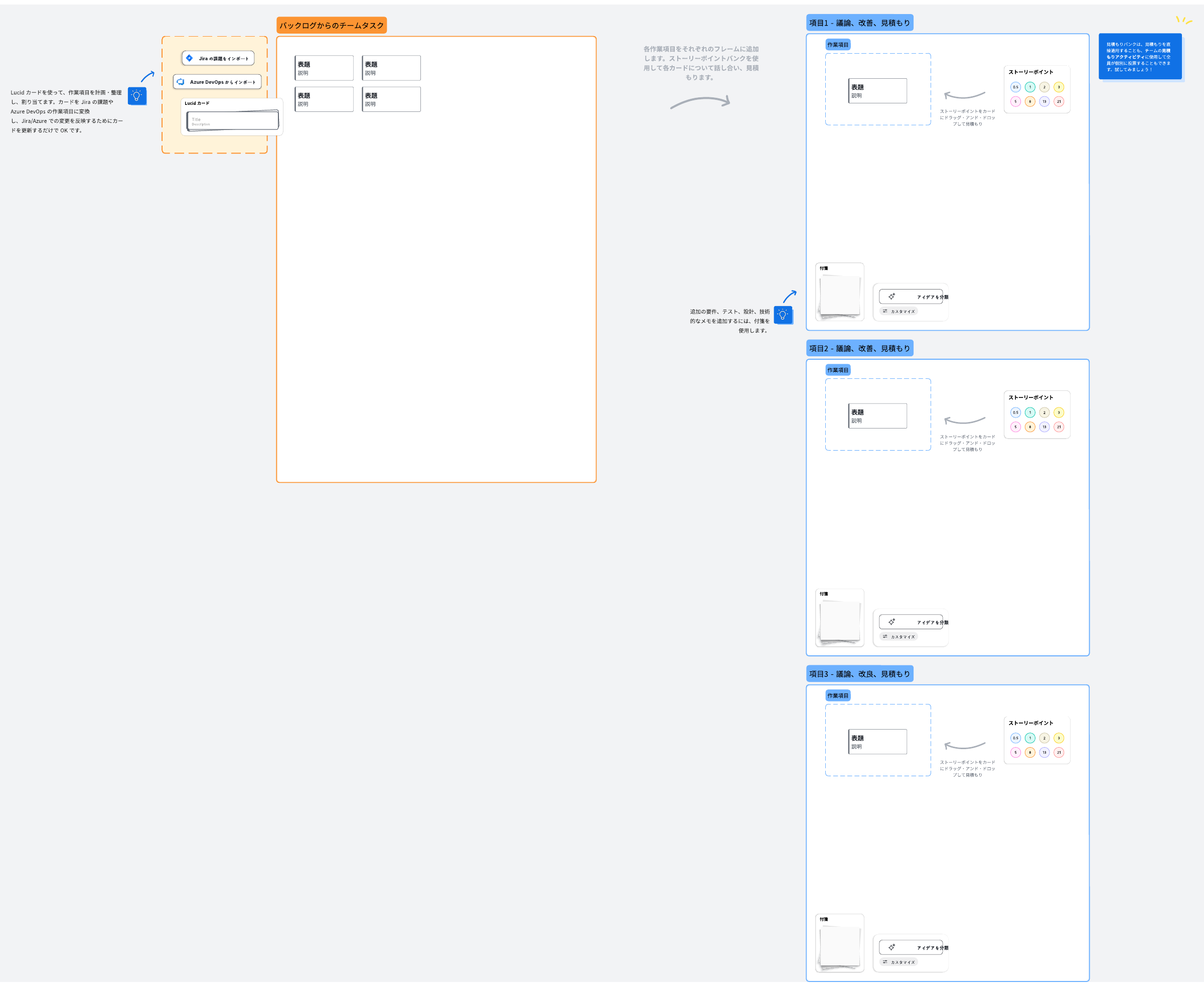Click the lightbulb tip icon beside the Lucid カード text
This screenshot has width=1204, height=987.
click(136, 95)
